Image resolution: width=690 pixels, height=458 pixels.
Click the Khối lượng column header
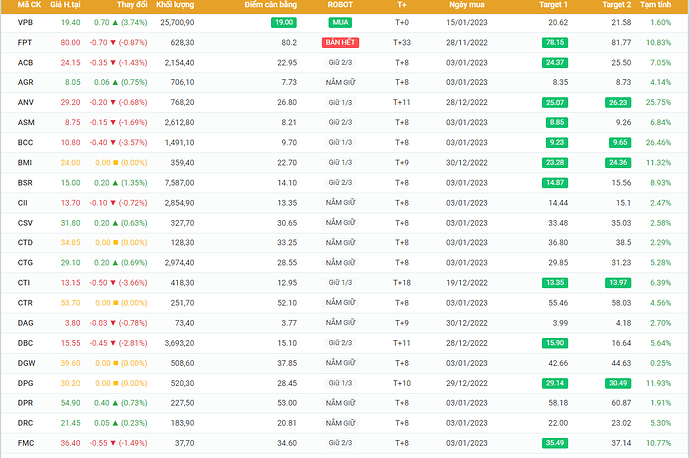tap(175, 6)
